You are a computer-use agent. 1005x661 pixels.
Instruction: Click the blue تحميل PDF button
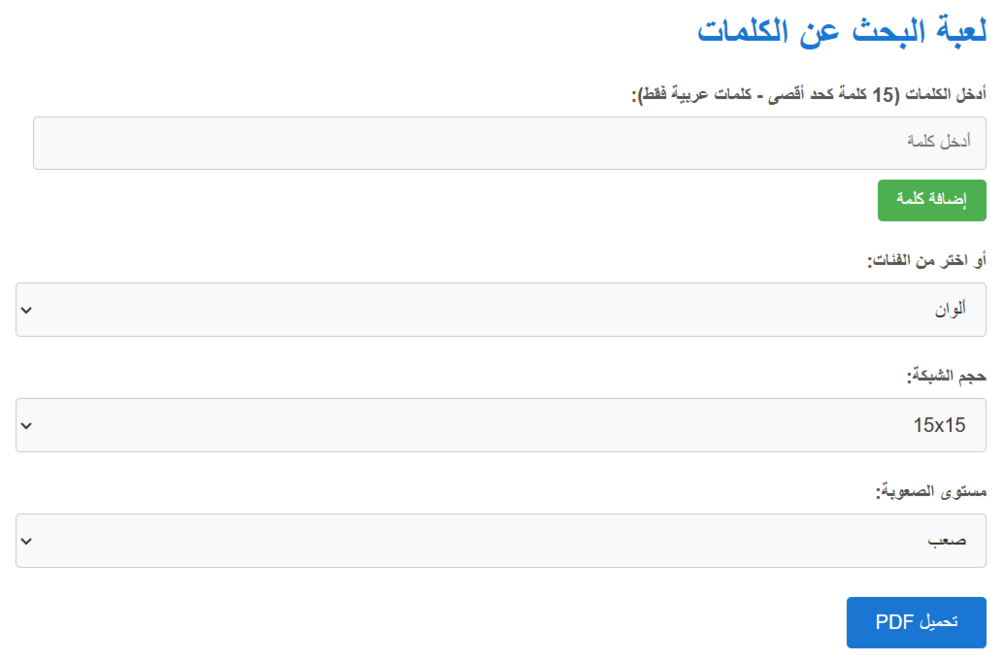pos(917,623)
